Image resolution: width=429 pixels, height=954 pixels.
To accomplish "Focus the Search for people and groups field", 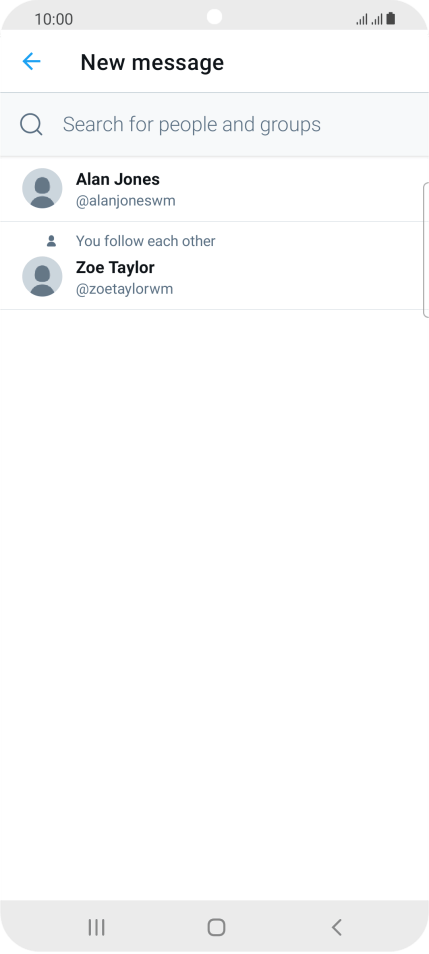I will point(214,124).
